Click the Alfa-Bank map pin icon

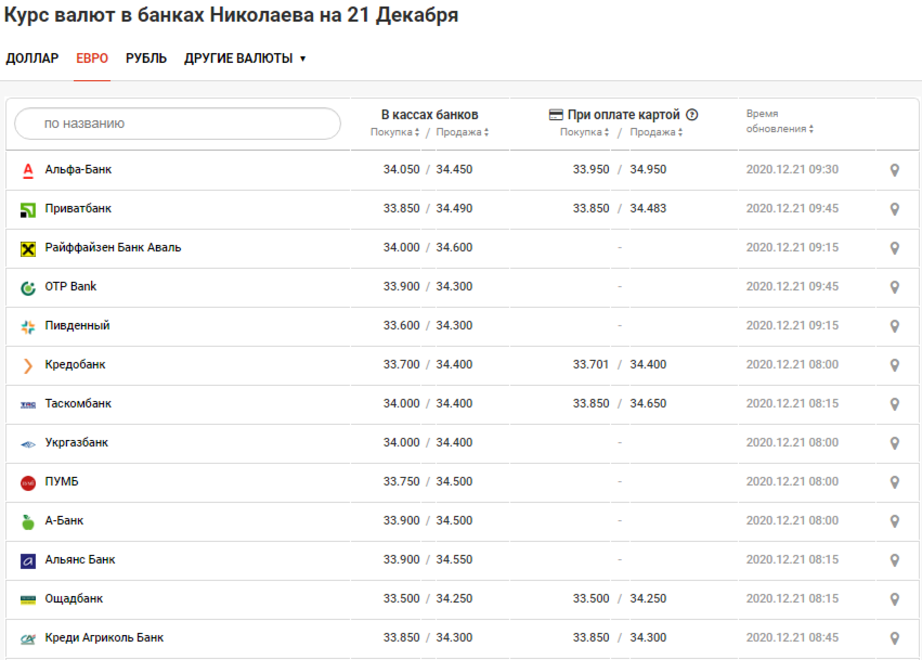895,170
